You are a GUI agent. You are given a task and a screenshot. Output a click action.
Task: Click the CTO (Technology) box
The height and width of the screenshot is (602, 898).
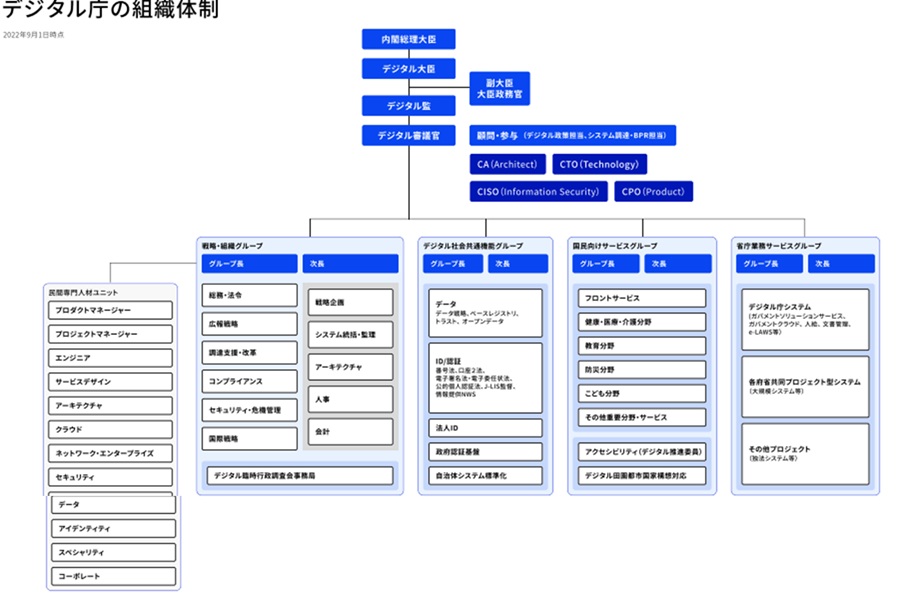pyautogui.click(x=599, y=164)
